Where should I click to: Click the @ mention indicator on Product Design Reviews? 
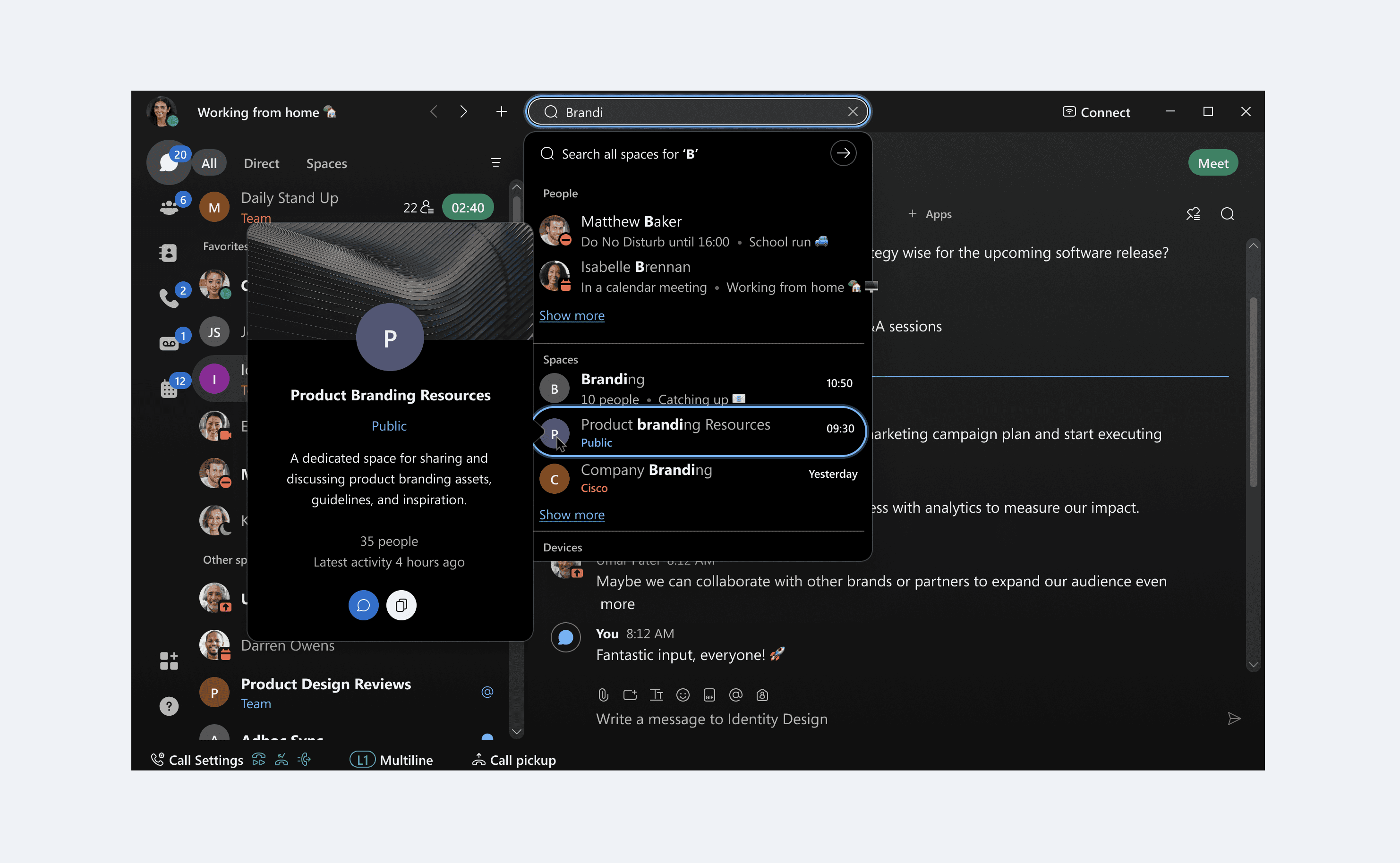(x=487, y=692)
